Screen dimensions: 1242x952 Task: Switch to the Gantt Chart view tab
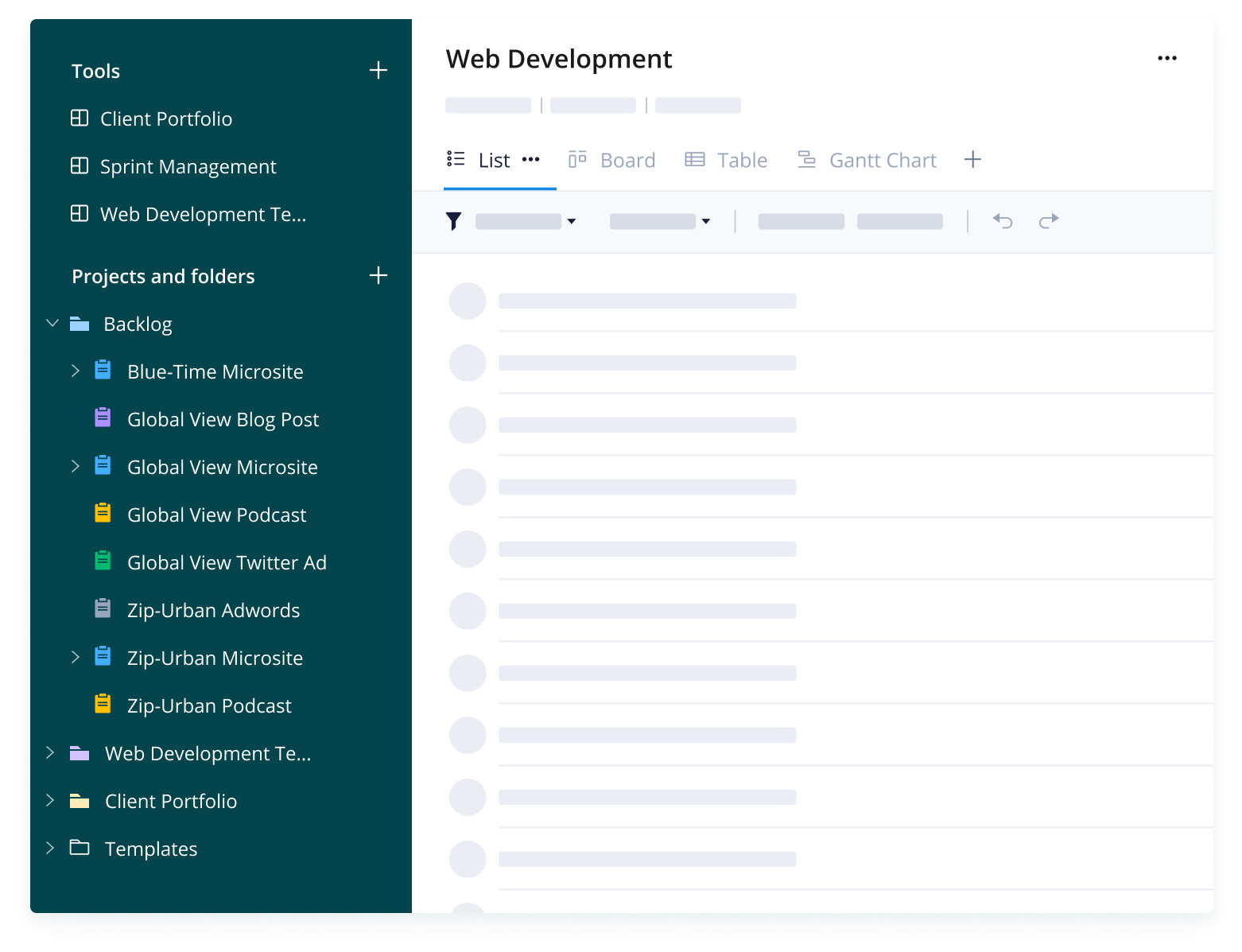tap(883, 159)
